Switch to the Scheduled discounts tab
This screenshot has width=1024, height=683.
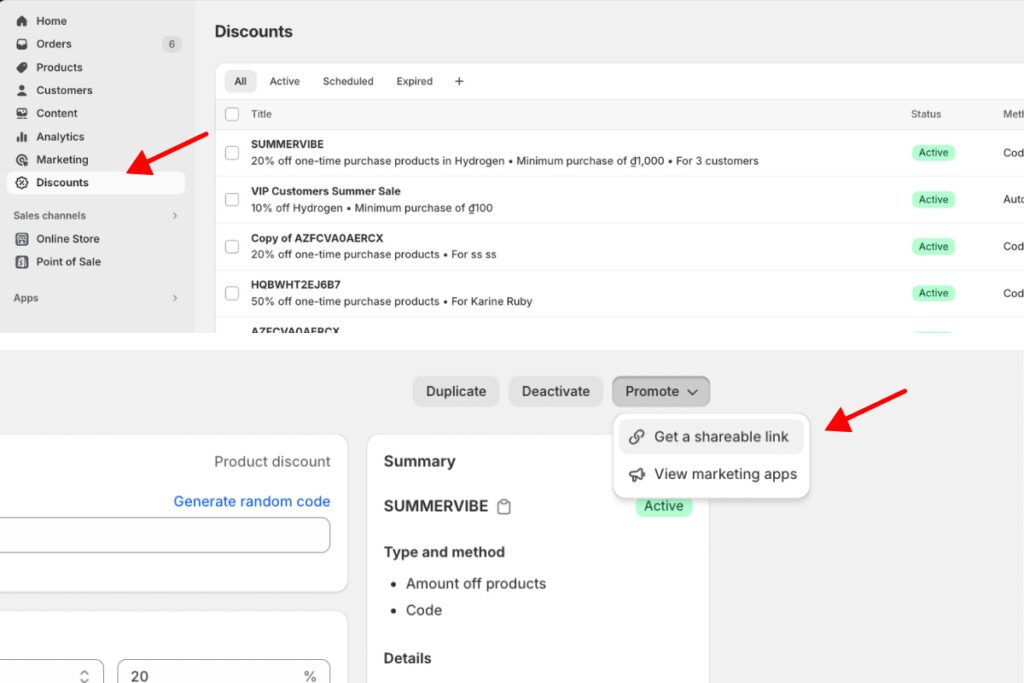(348, 82)
